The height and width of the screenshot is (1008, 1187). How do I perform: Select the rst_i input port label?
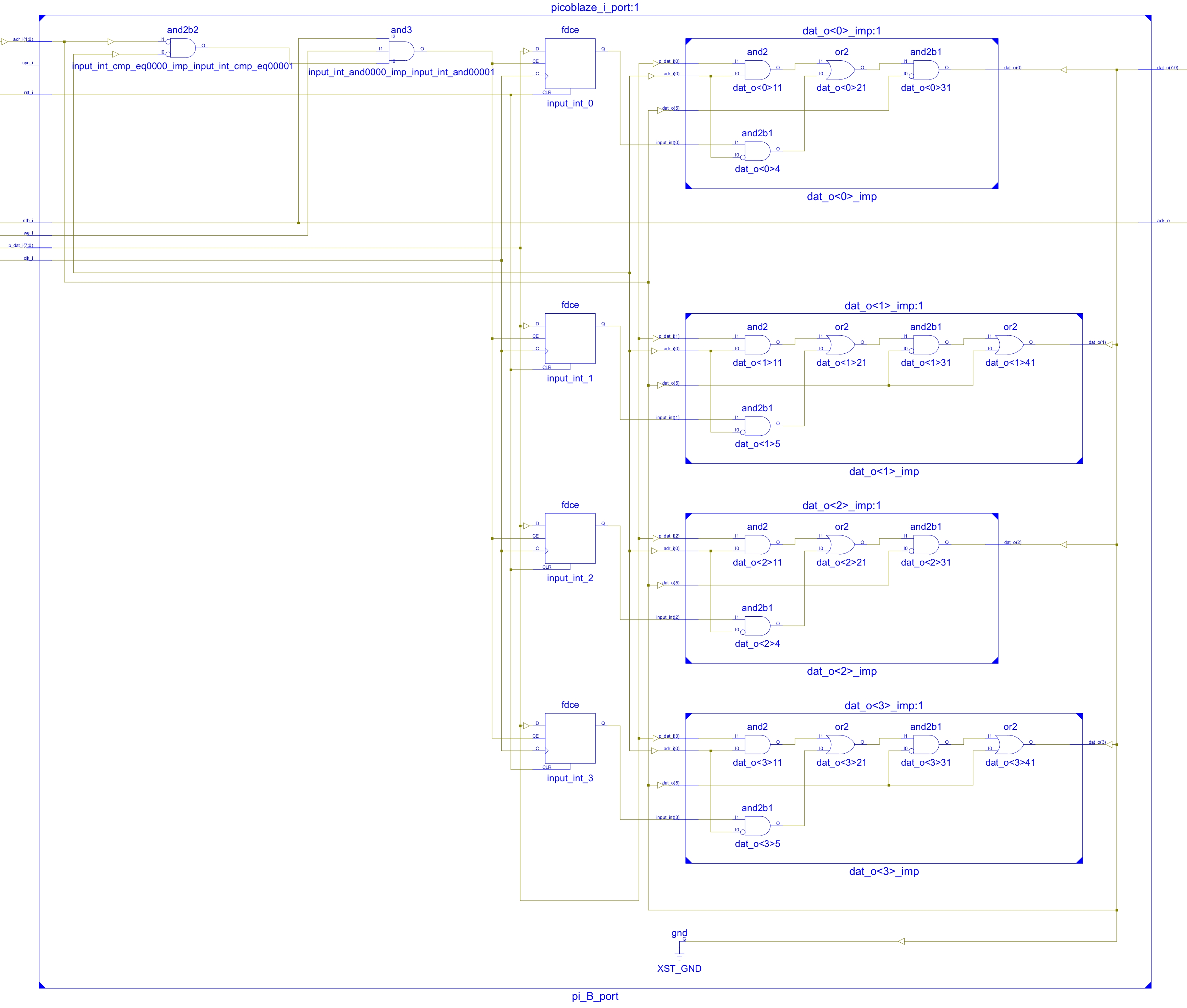point(28,93)
